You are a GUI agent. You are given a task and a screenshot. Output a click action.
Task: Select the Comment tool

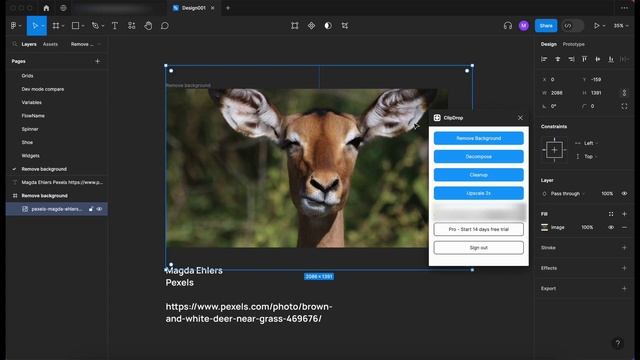point(164,26)
